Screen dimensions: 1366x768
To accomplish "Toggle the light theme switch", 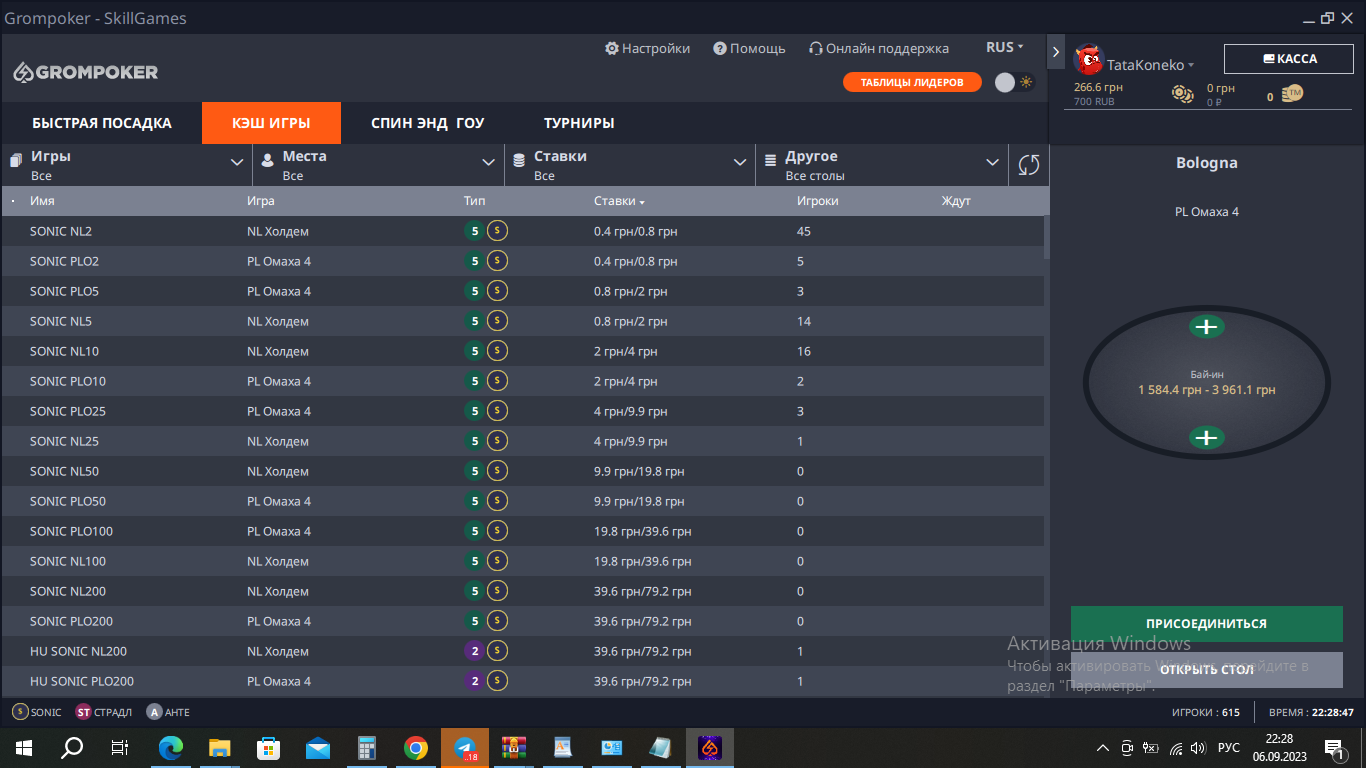I will 1014,82.
